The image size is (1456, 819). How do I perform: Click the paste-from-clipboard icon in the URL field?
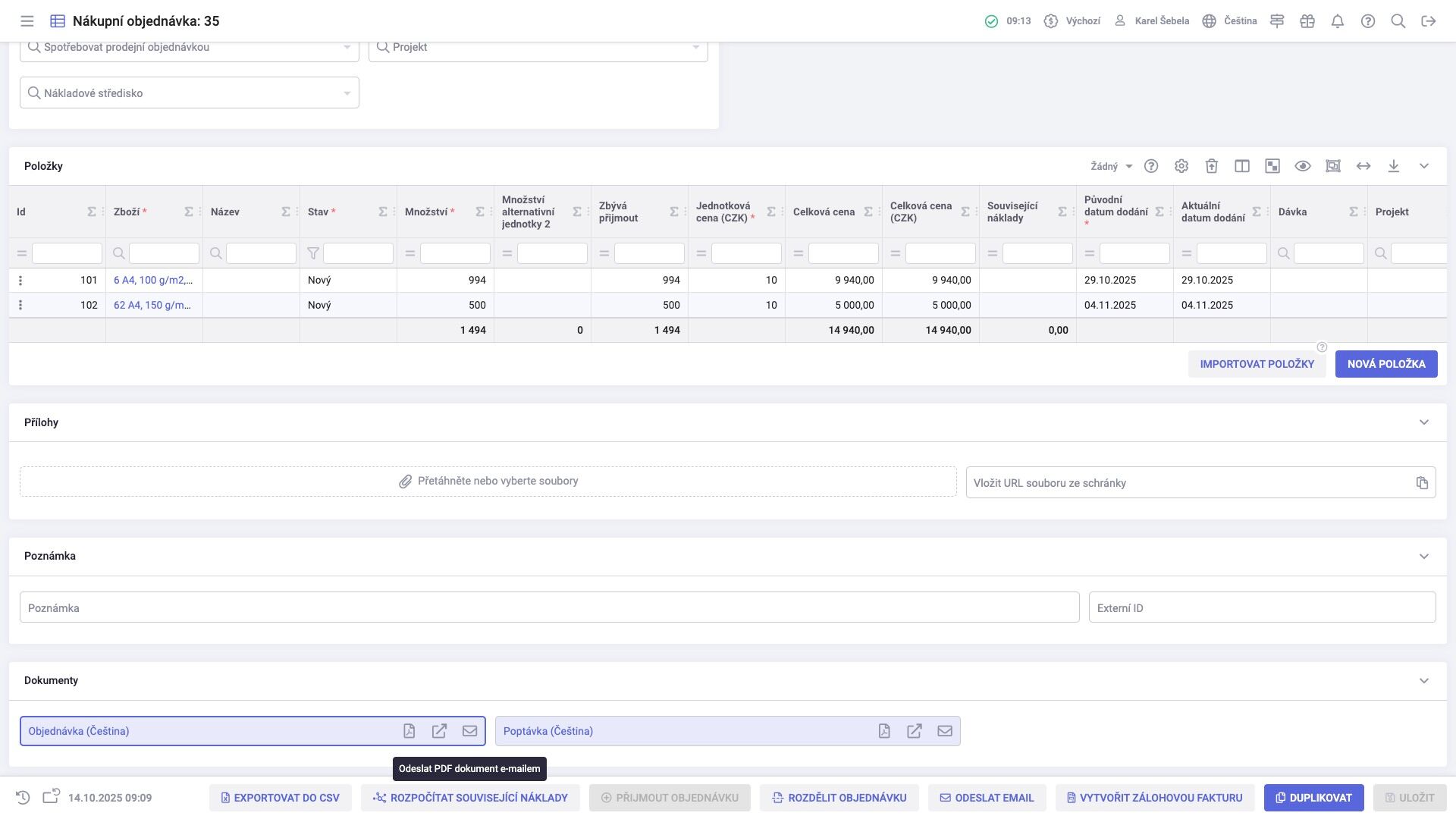tap(1422, 483)
